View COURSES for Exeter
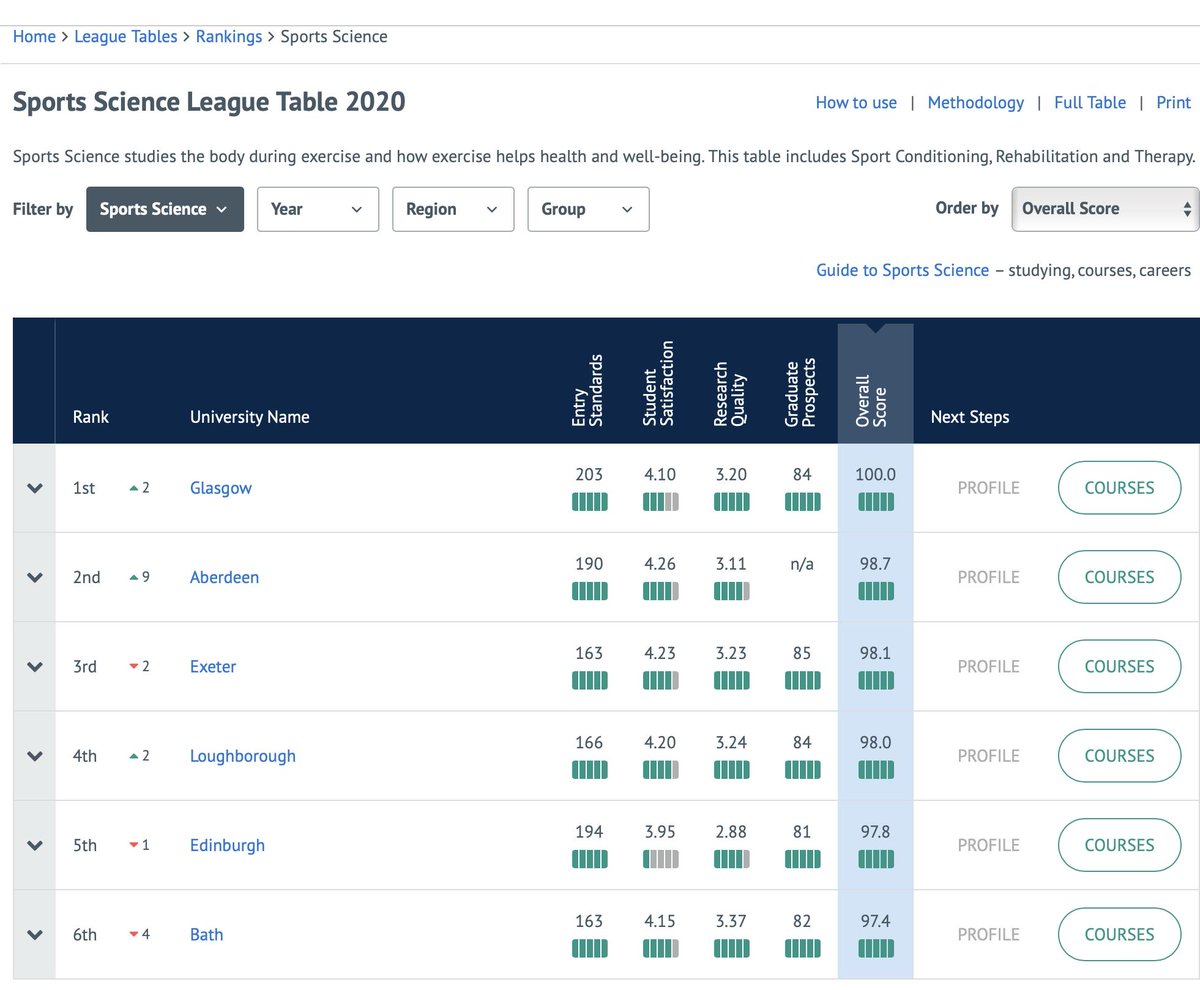This screenshot has height=990, width=1200. click(x=1119, y=666)
